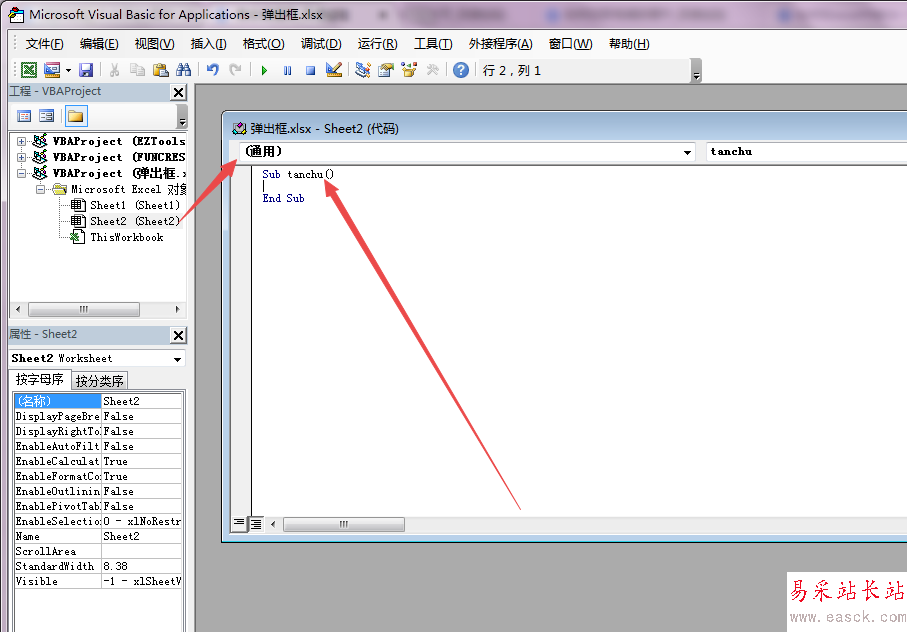Open the Properties Window toolbar icon

tap(386, 70)
